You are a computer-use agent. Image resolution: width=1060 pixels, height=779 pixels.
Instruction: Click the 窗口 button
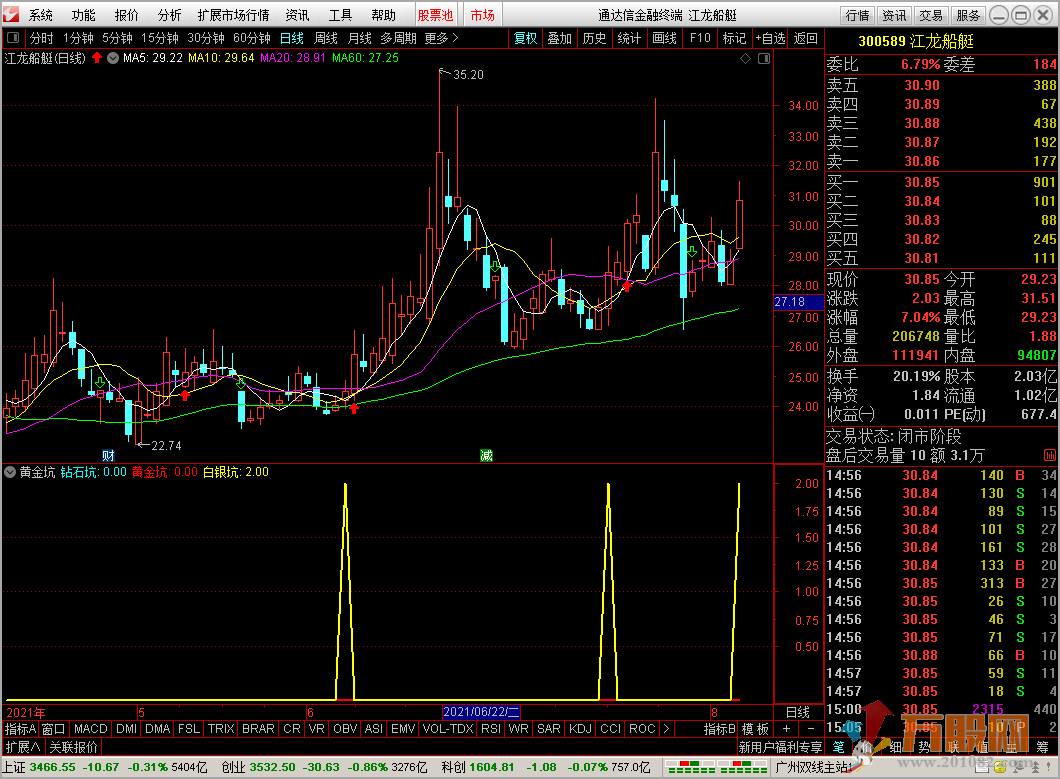[53, 728]
